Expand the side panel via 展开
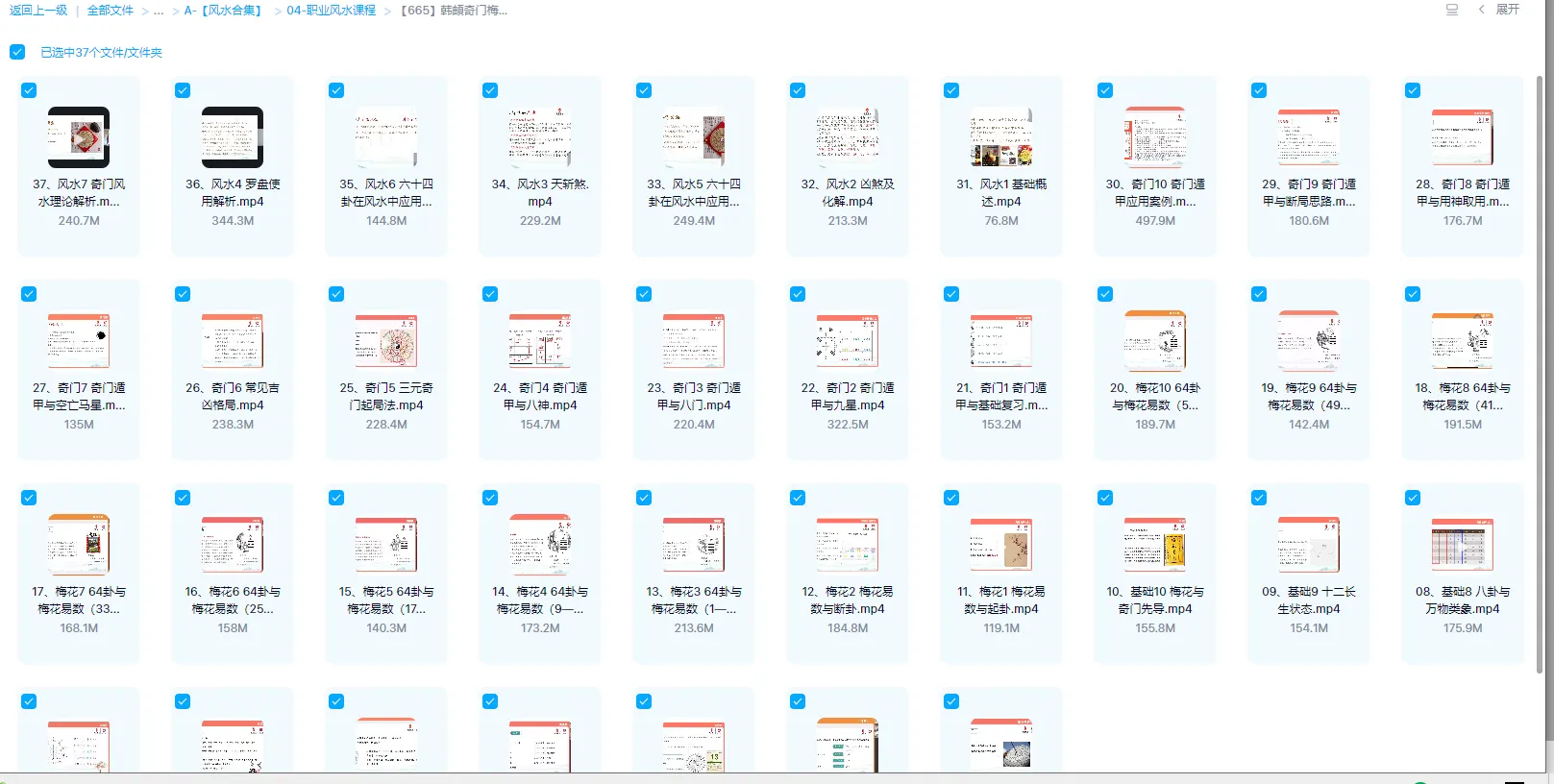The width and height of the screenshot is (1554, 784). coord(1507,10)
